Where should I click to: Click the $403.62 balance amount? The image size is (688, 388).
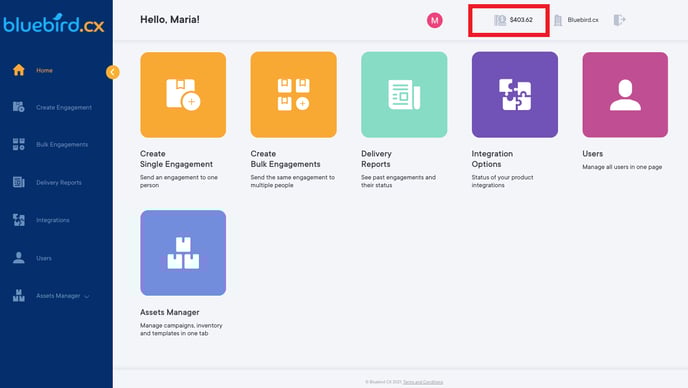click(x=521, y=20)
